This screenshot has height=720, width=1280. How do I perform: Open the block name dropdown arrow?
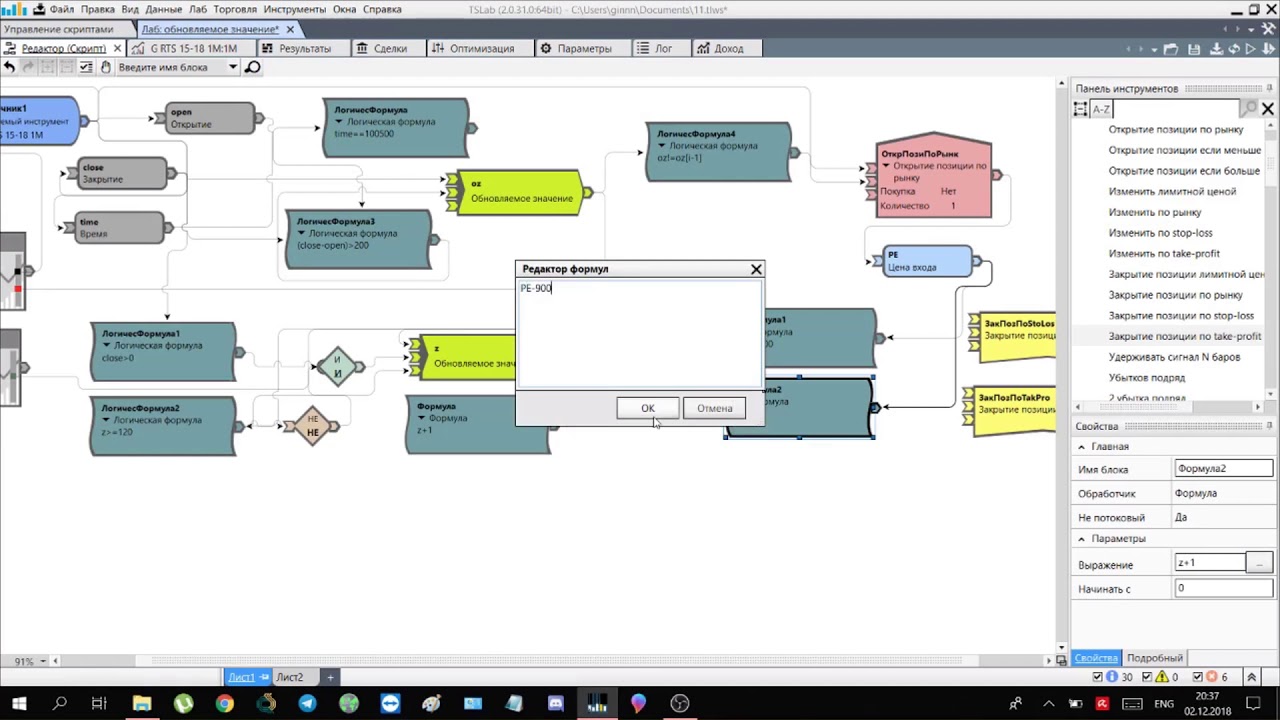click(x=233, y=67)
